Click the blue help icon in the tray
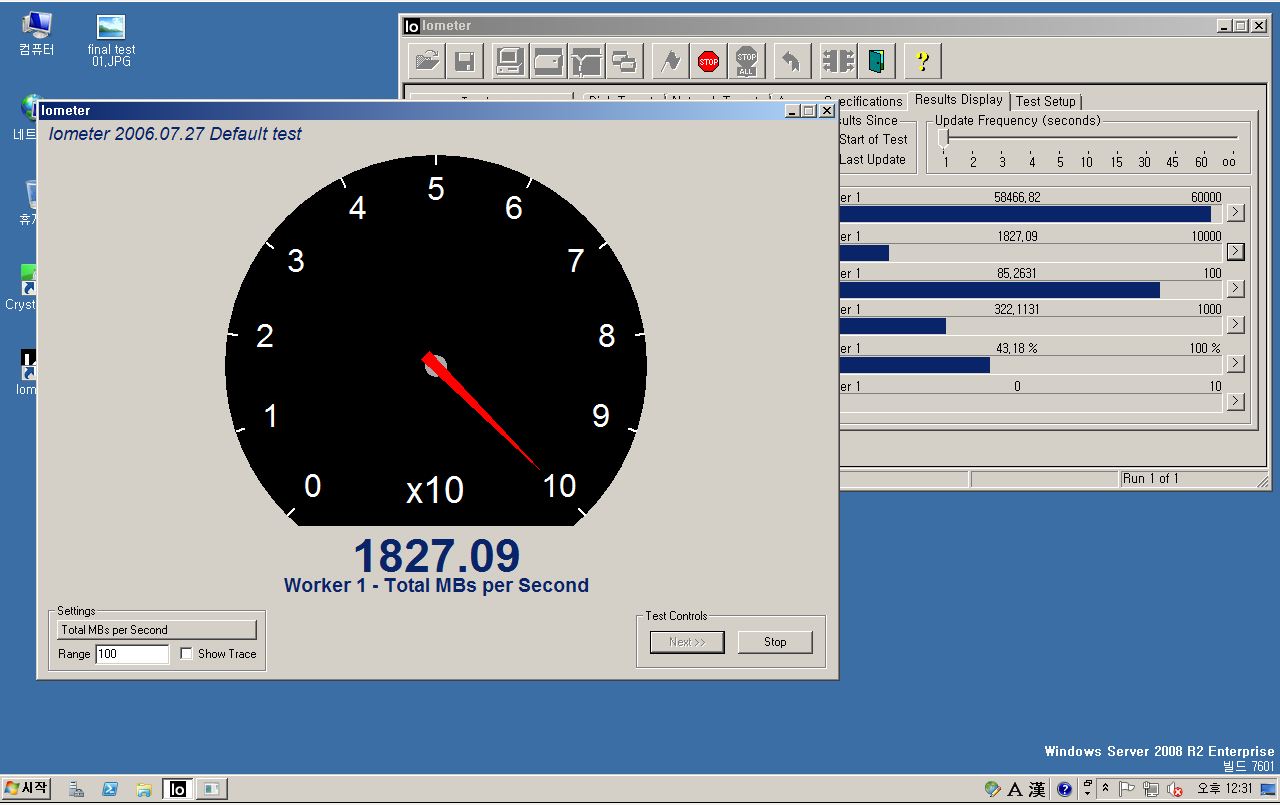Screen dimensions: 1280x805 click(x=1064, y=789)
